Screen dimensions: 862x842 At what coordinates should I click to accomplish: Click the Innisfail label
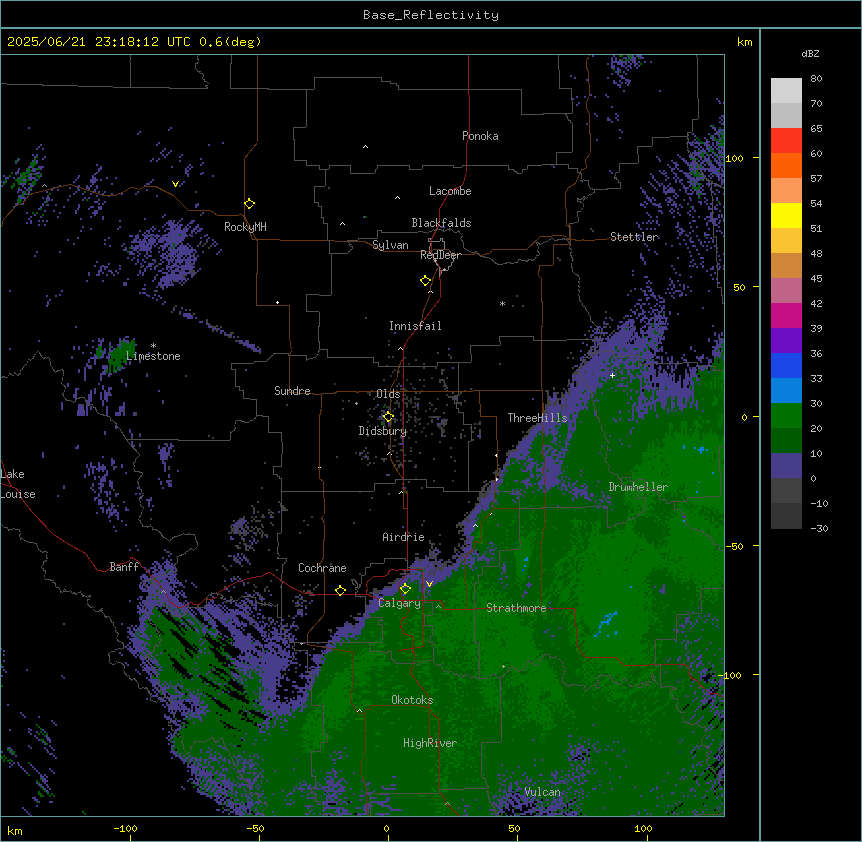coord(415,326)
